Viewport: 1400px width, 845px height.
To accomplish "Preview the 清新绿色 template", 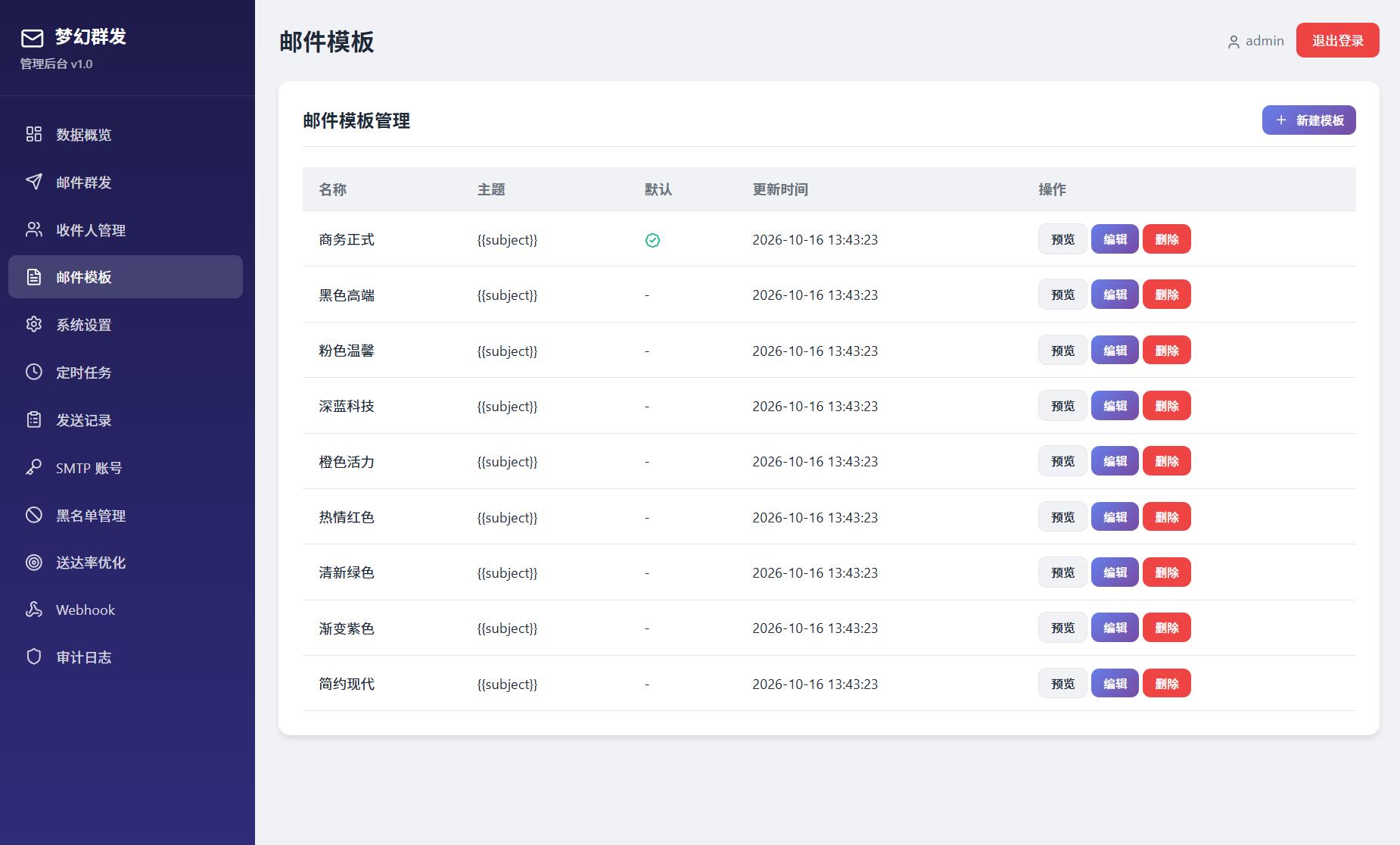I will pyautogui.click(x=1062, y=572).
